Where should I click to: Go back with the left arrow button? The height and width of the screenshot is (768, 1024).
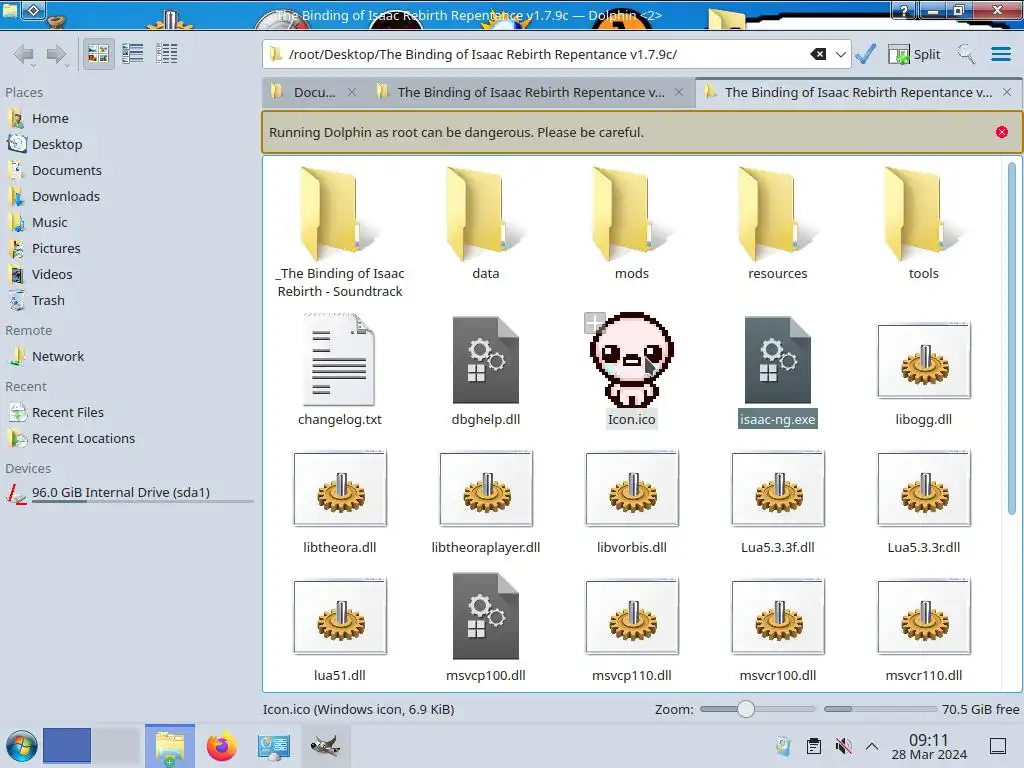24,54
